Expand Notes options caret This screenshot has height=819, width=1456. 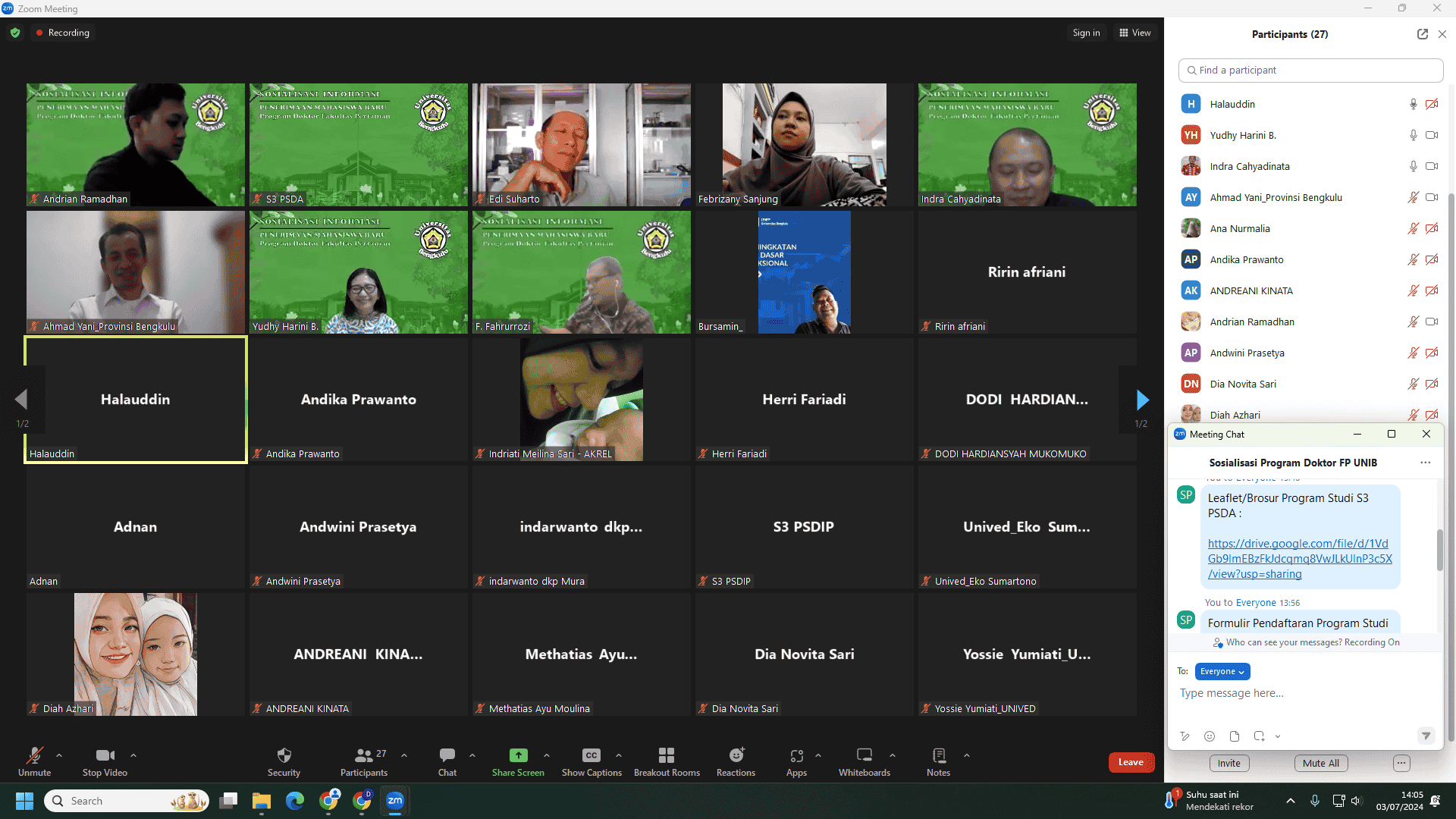[967, 755]
